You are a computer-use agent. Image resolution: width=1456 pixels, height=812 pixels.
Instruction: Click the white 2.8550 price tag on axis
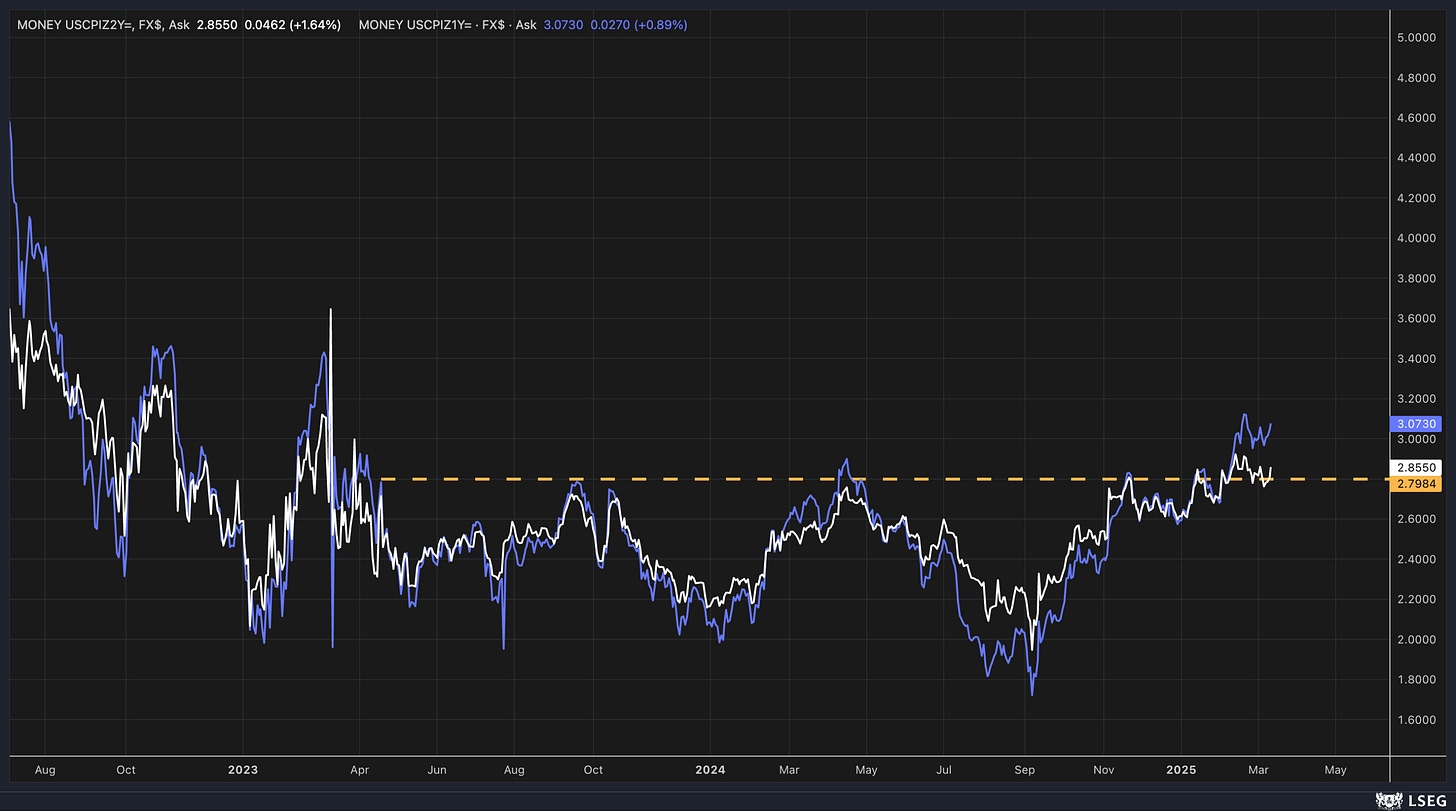point(1418,467)
